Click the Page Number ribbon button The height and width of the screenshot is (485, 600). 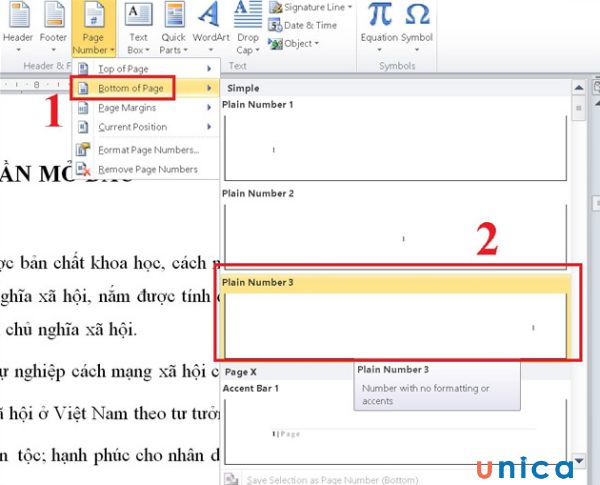pyautogui.click(x=93, y=28)
